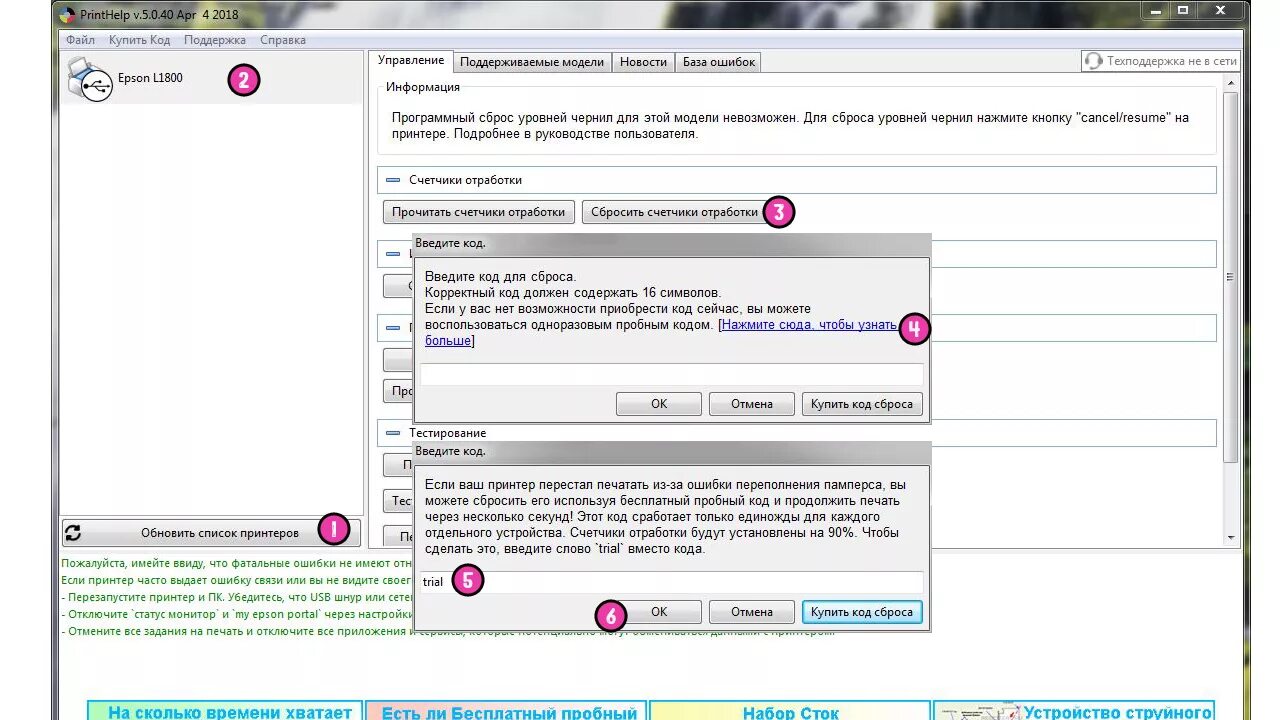Click Отмена in the lower trial dialog

tap(751, 611)
